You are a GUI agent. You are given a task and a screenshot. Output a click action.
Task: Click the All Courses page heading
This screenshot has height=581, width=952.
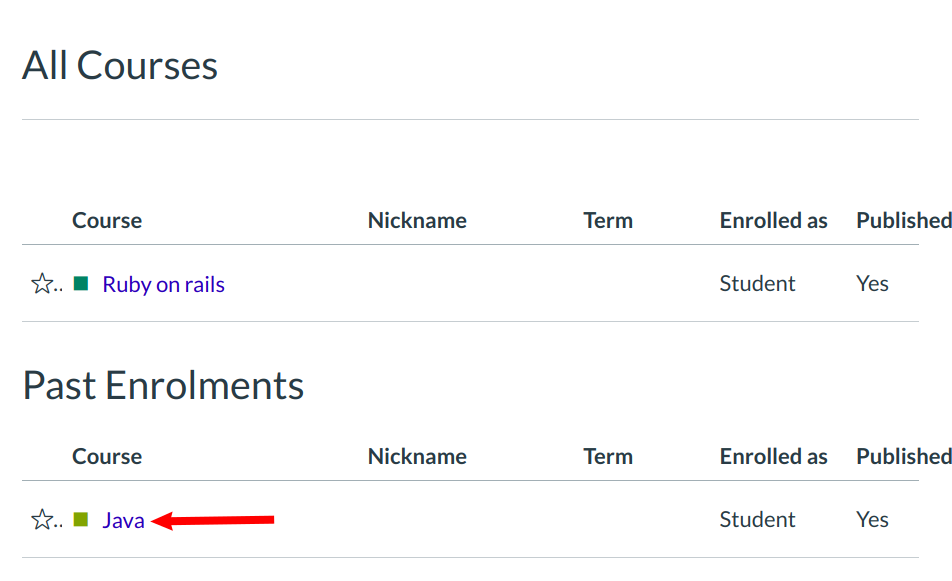pos(120,66)
